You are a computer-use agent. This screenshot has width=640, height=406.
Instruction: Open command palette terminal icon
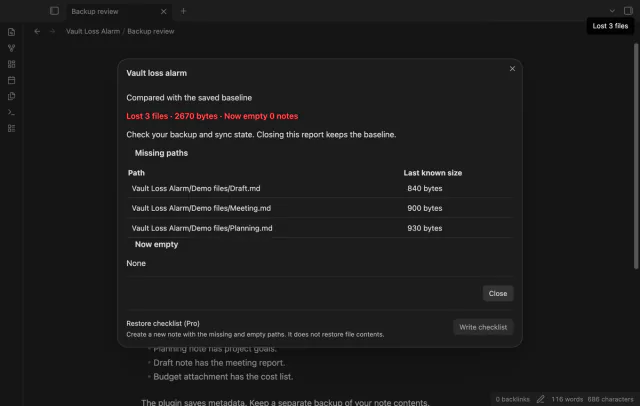[x=11, y=112]
